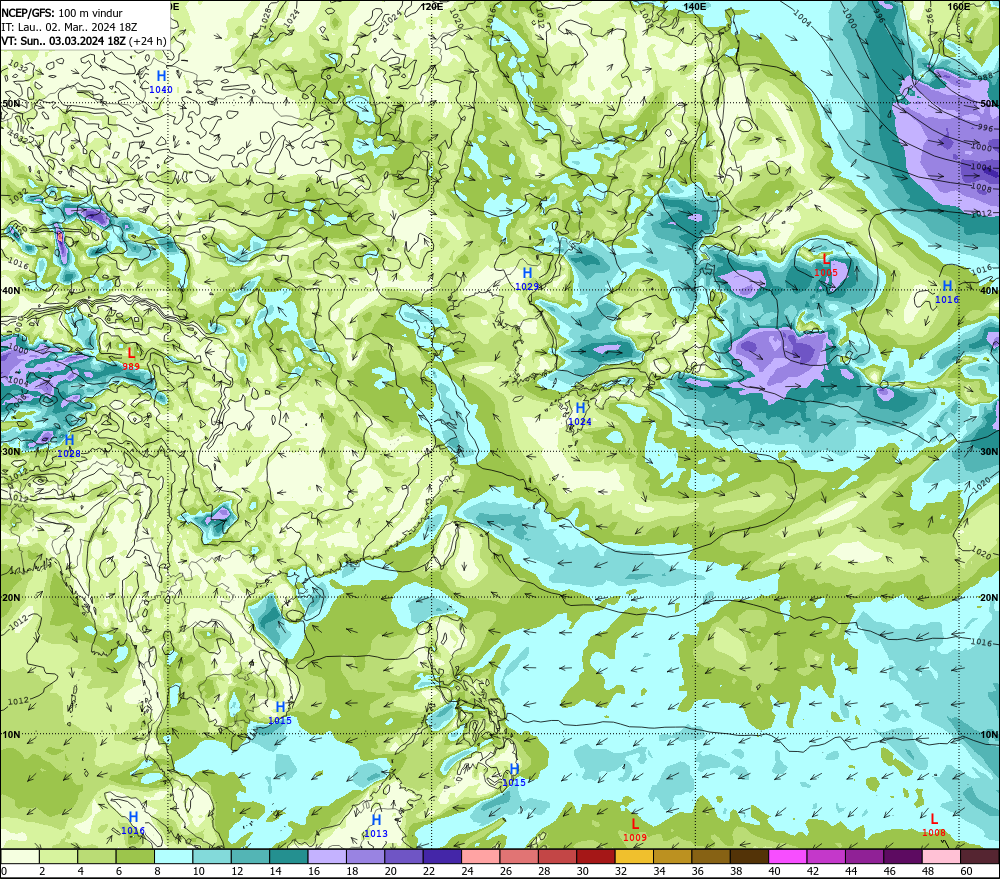Click the NCEP/GFS 100 m vindur title
This screenshot has width=1000, height=879.
(x=62, y=13)
